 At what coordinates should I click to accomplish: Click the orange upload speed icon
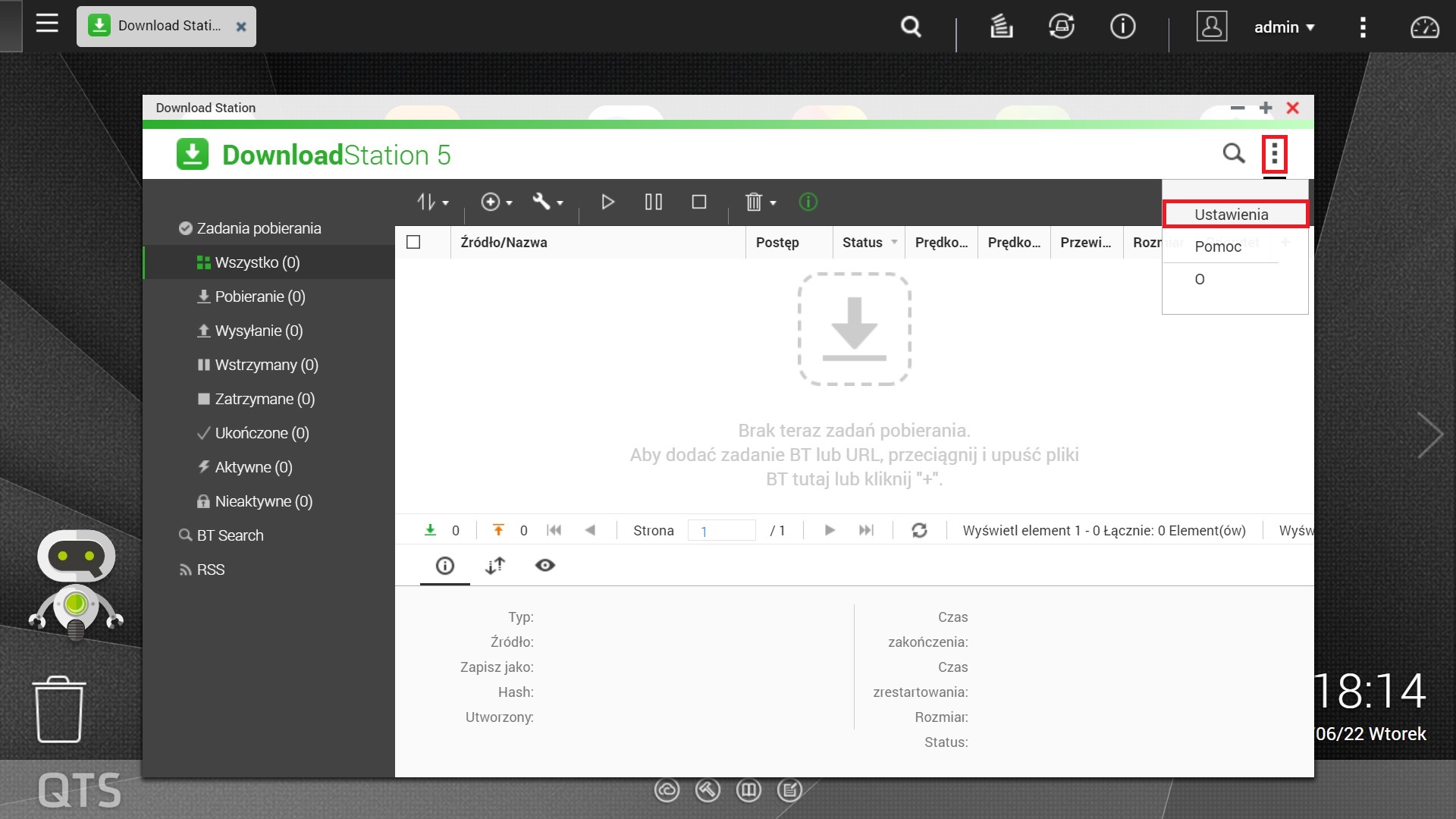(x=498, y=530)
